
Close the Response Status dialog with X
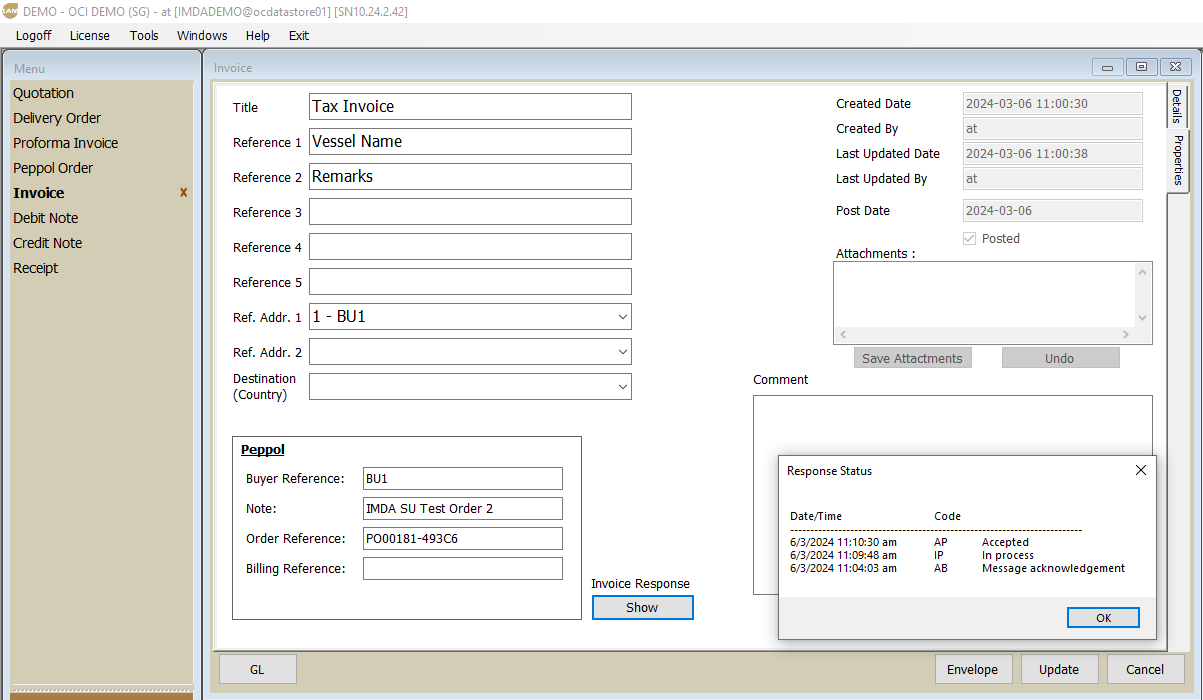1141,470
